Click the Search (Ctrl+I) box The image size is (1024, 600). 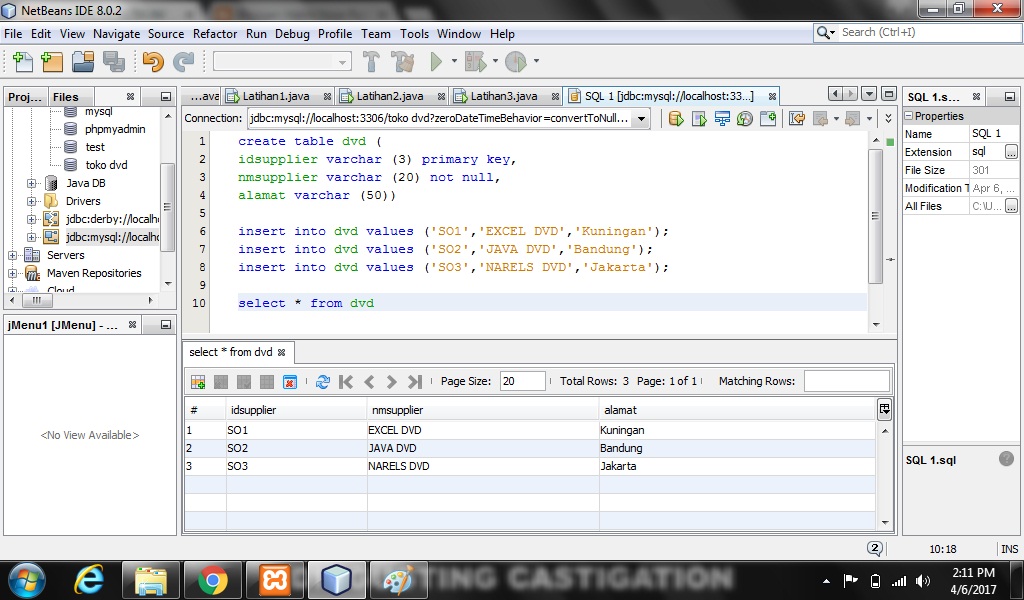(x=918, y=33)
